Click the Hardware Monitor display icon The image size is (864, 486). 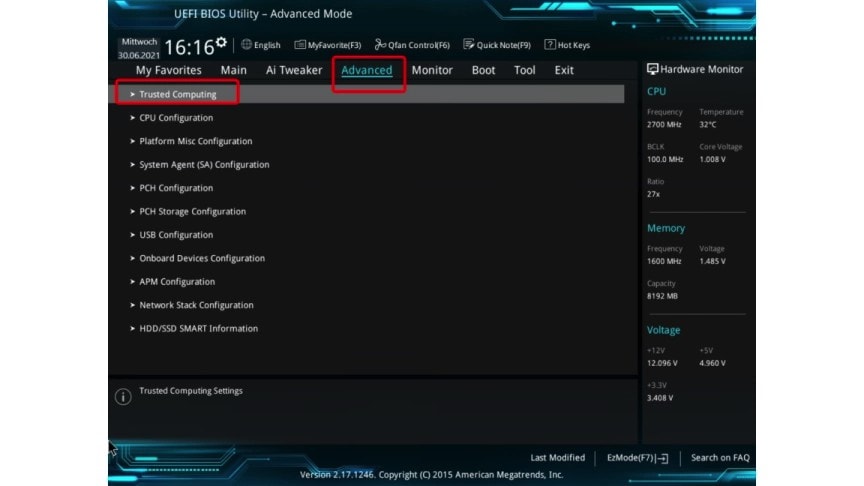653,70
